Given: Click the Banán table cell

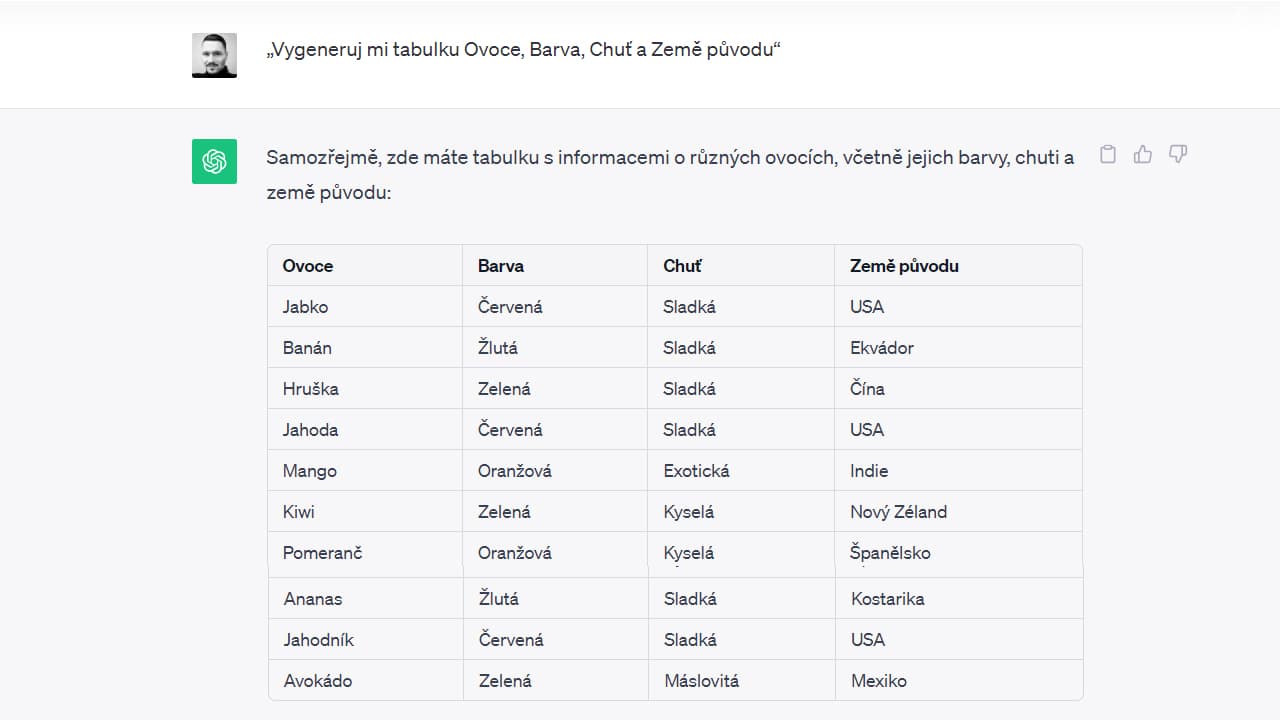Looking at the screenshot, I should [x=307, y=348].
